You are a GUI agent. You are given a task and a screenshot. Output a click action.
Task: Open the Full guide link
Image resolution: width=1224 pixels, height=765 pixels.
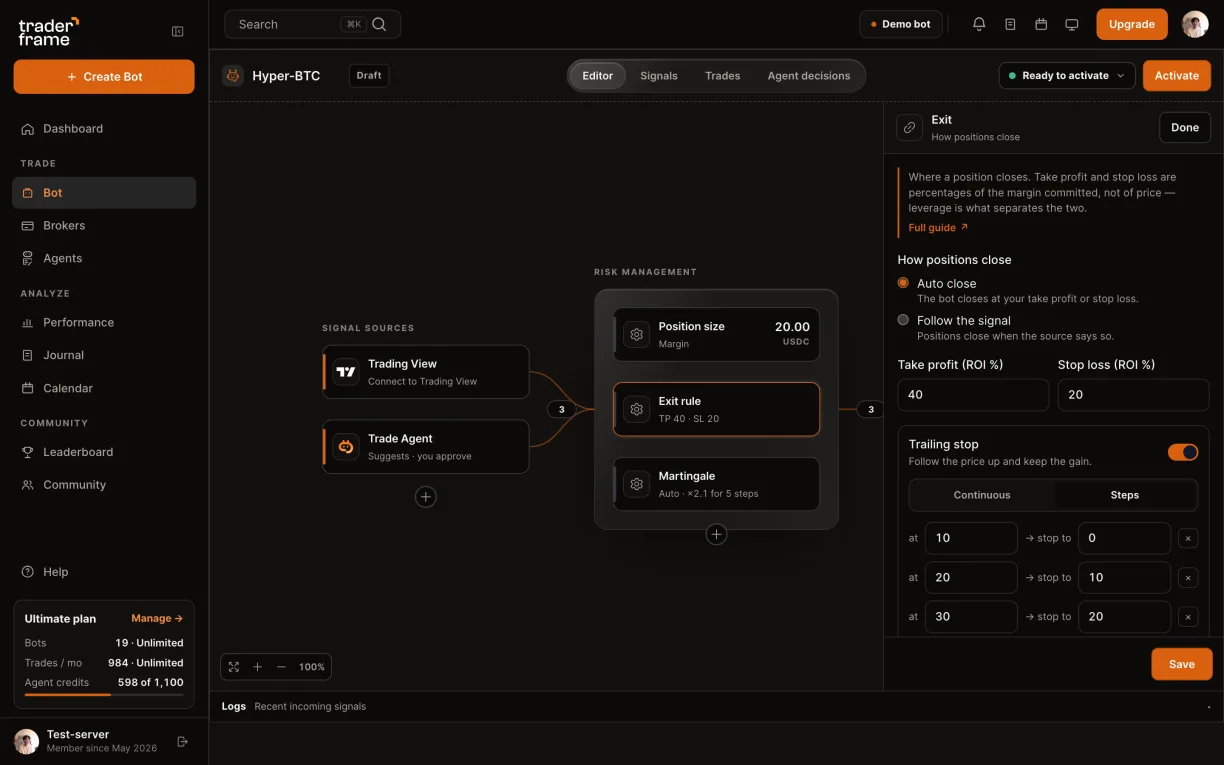click(938, 228)
